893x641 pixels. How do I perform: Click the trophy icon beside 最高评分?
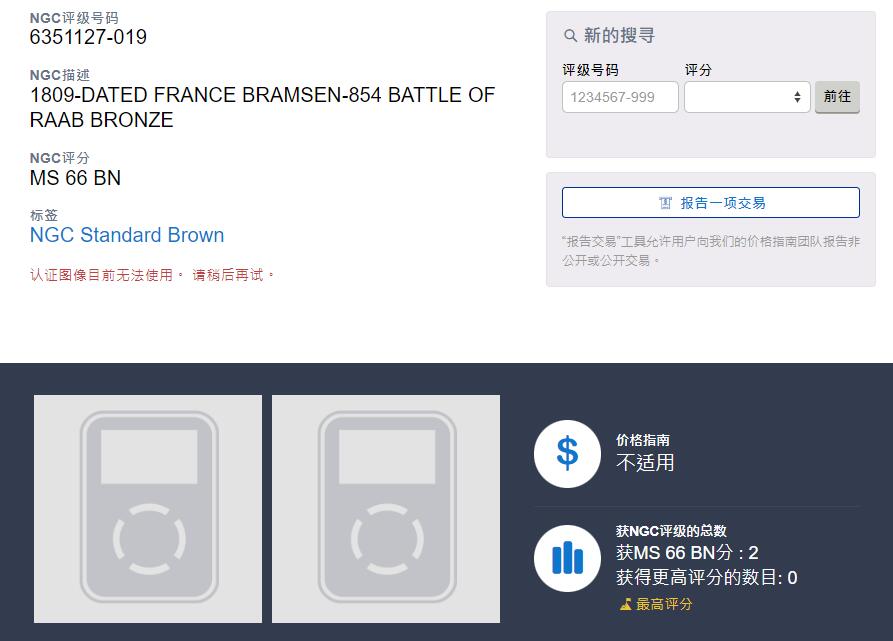click(x=626, y=604)
